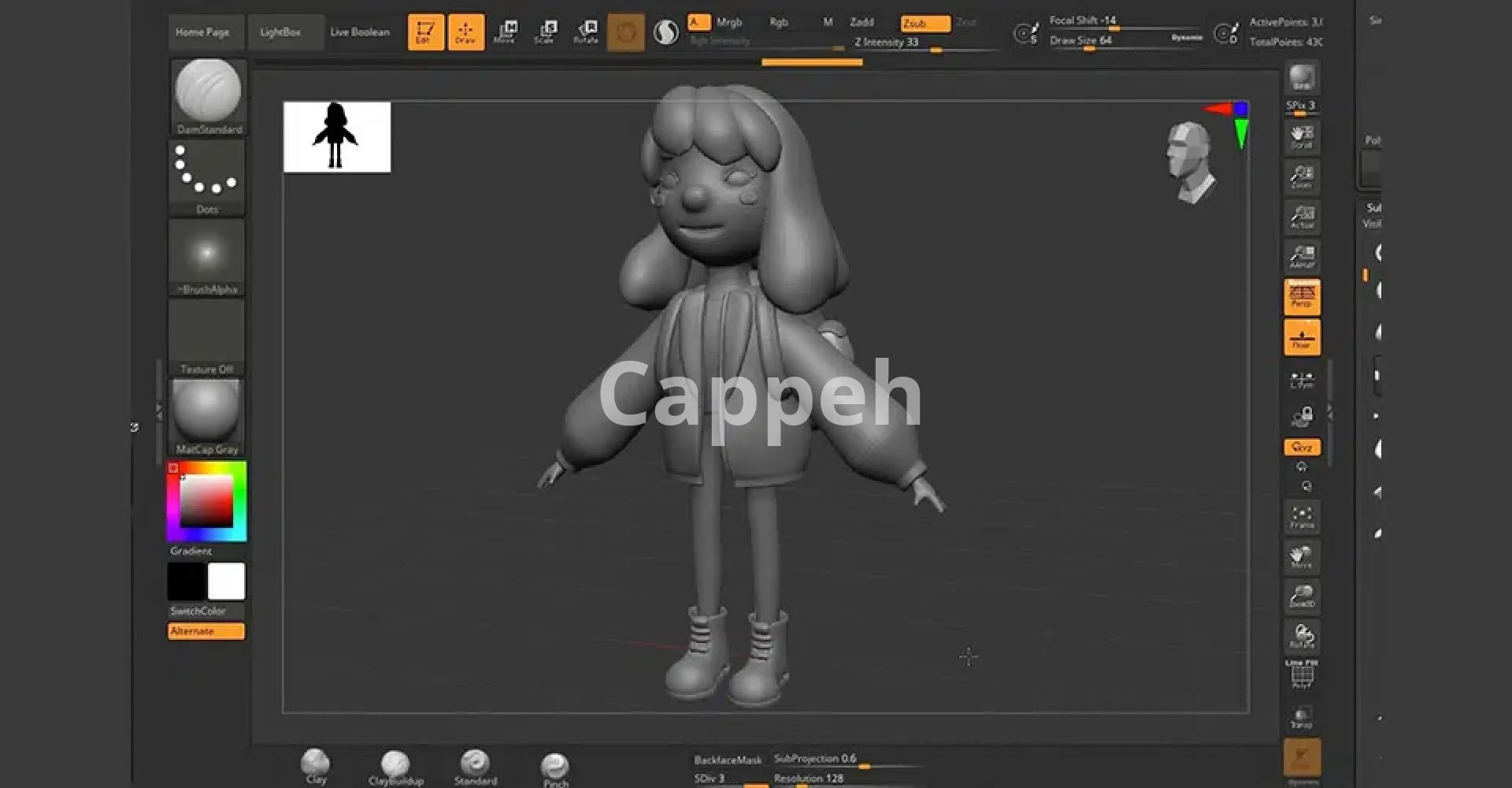Select the Scale transform tool
The image size is (1512, 788).
[546, 32]
